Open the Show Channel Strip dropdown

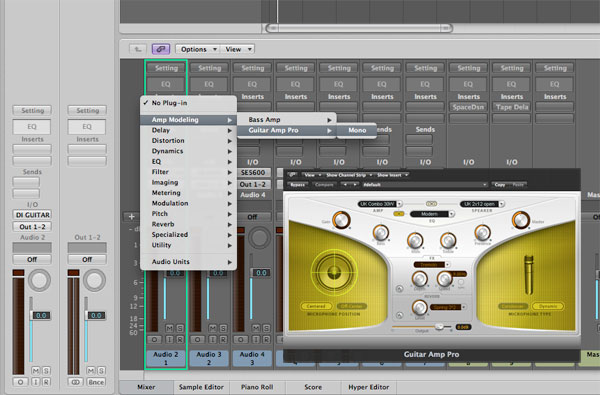coord(349,175)
